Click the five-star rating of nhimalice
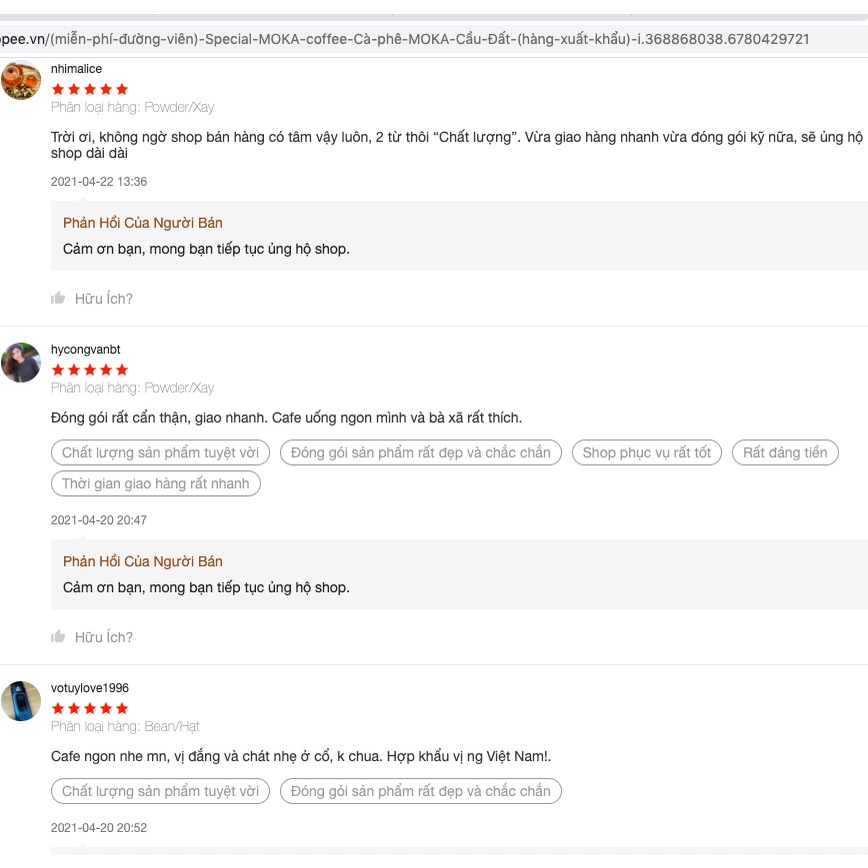This screenshot has height=868, width=868. [x=90, y=89]
